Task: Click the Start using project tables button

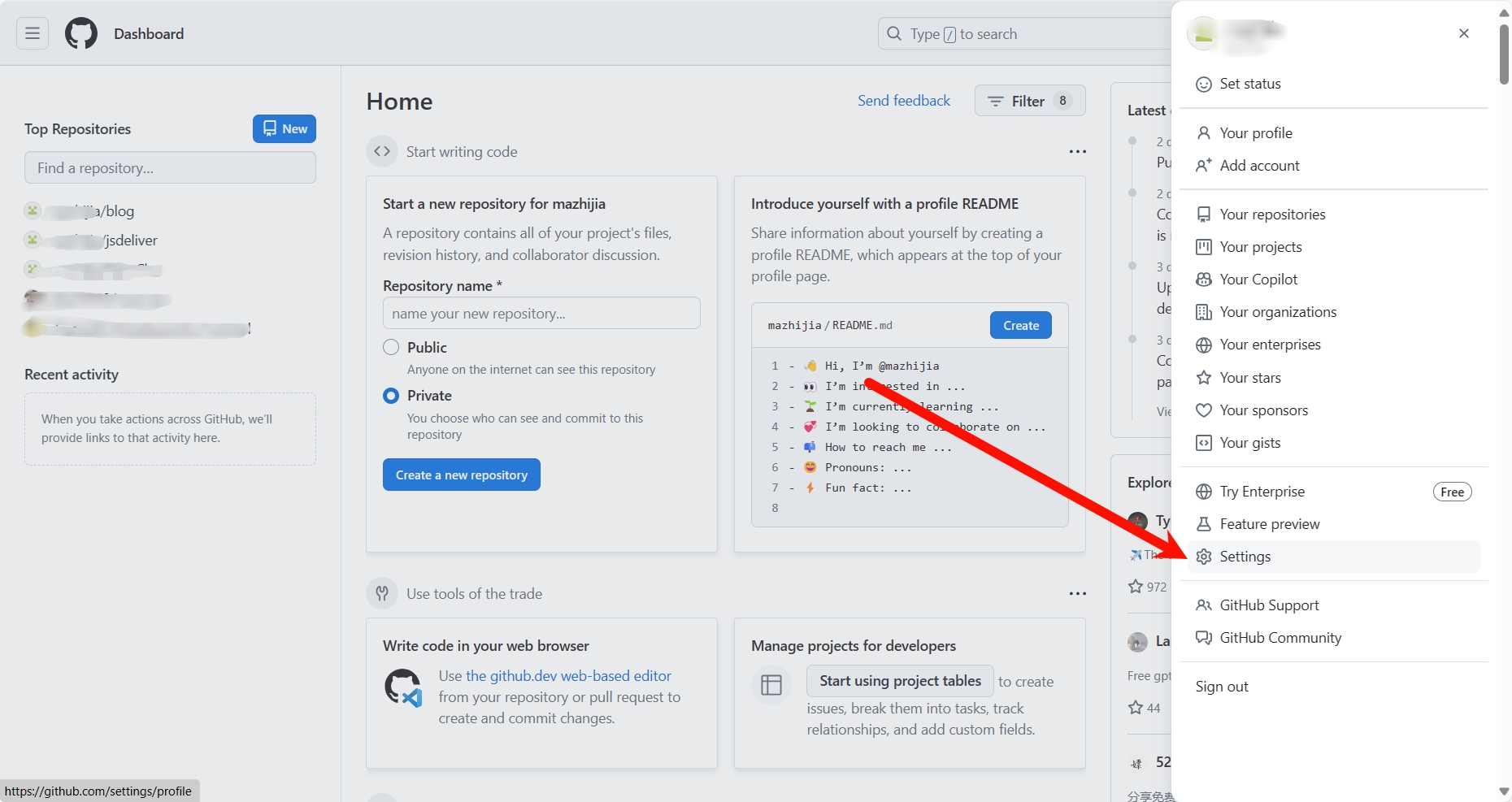Action: coord(900,681)
